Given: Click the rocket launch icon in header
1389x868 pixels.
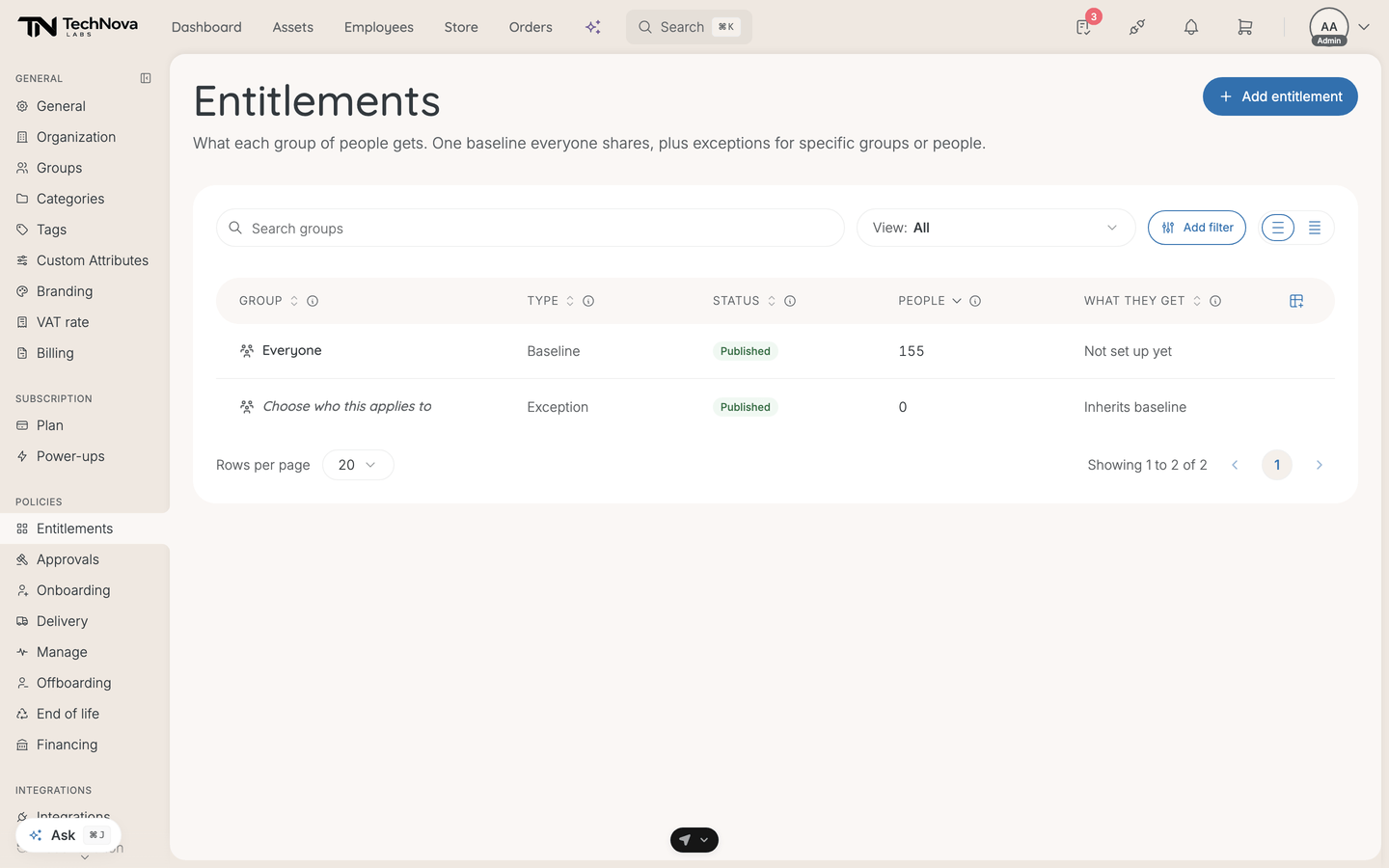Looking at the screenshot, I should (x=1137, y=27).
